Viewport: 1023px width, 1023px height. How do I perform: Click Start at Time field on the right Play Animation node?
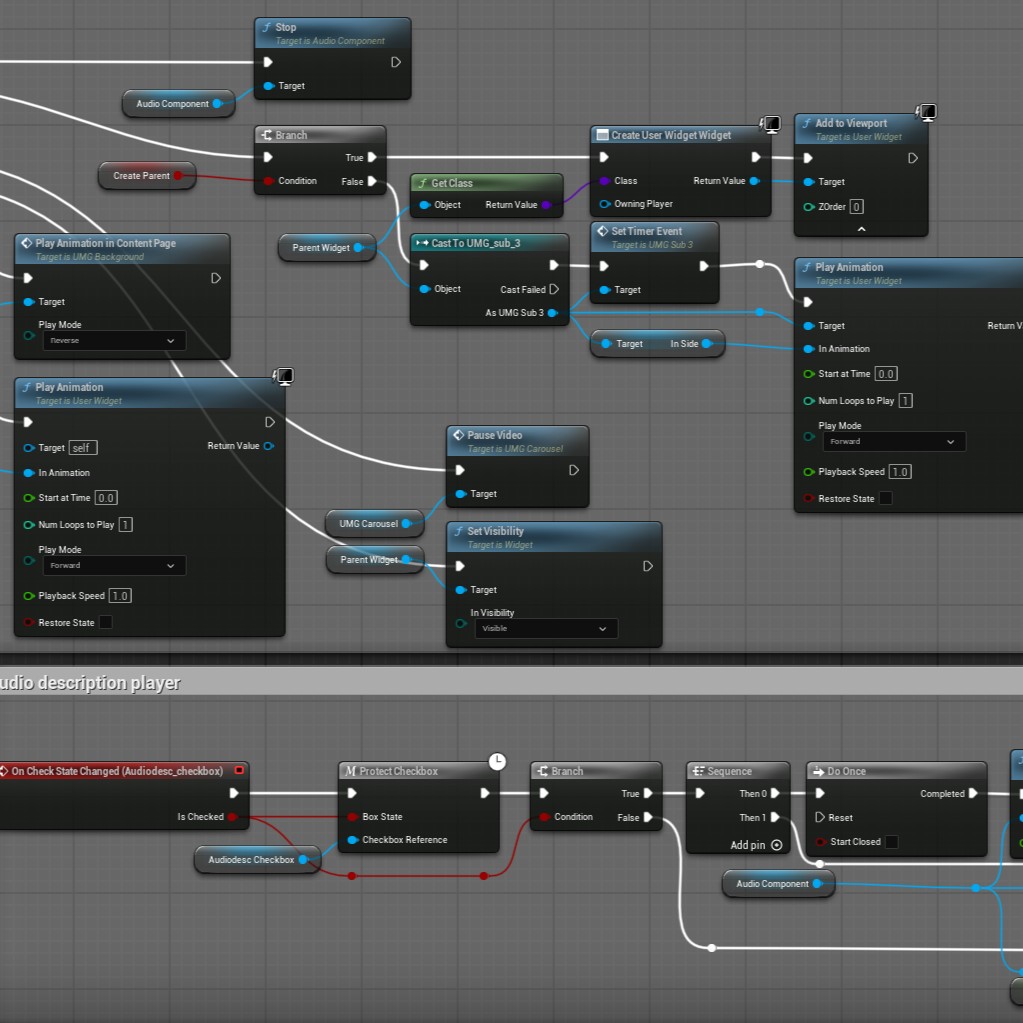point(886,374)
